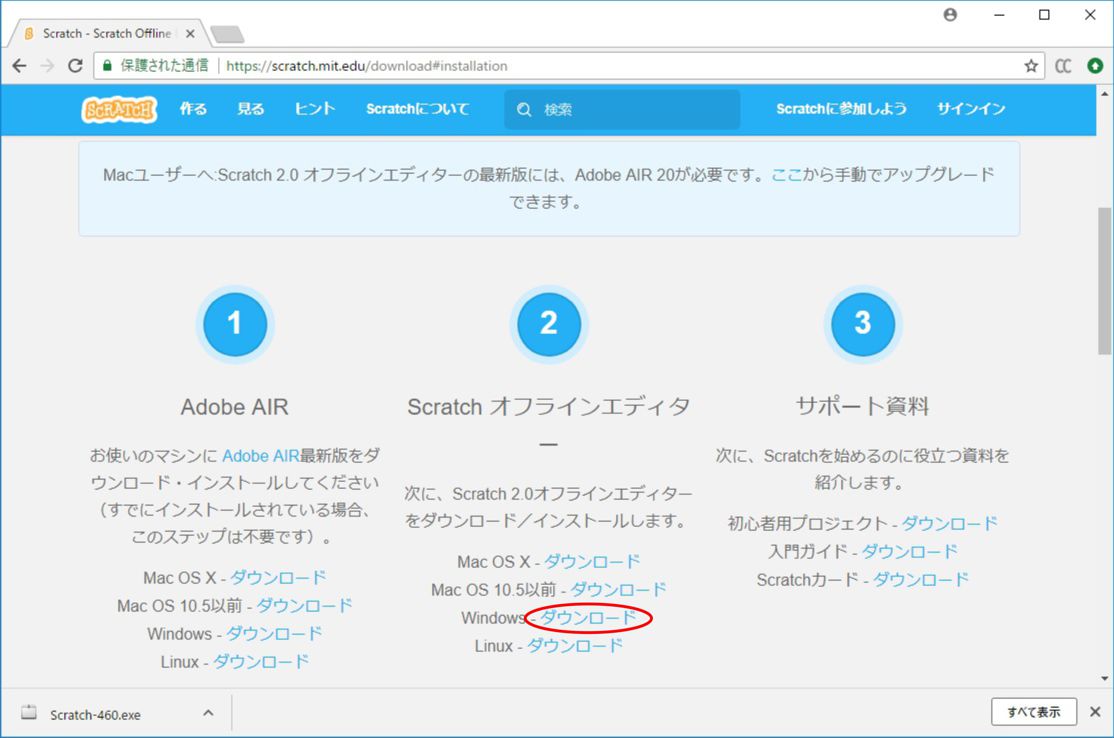The height and width of the screenshot is (738, 1114).
Task: Reload the page with refresh icon
Action: (x=75, y=66)
